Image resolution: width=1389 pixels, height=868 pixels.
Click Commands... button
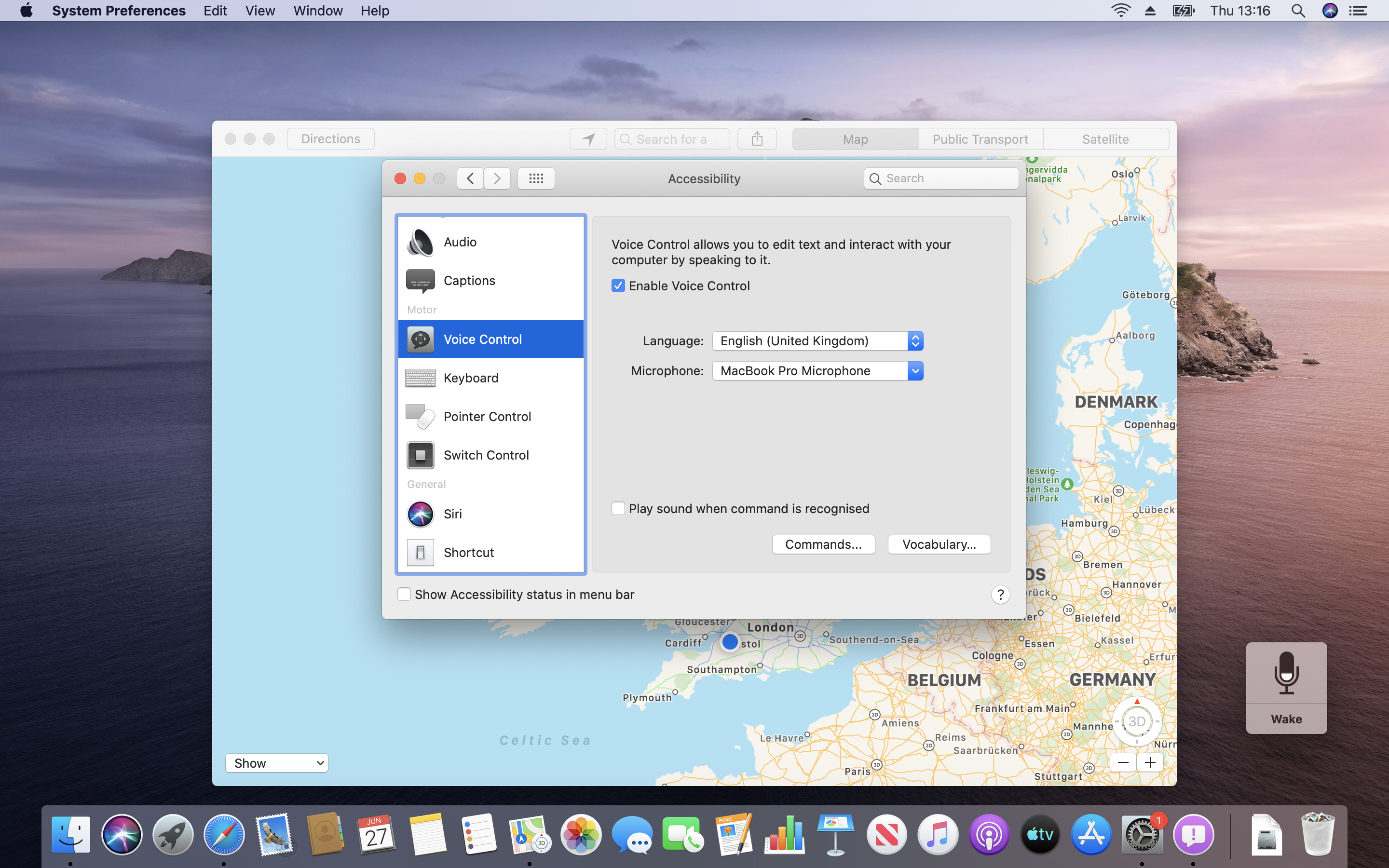[x=823, y=544]
